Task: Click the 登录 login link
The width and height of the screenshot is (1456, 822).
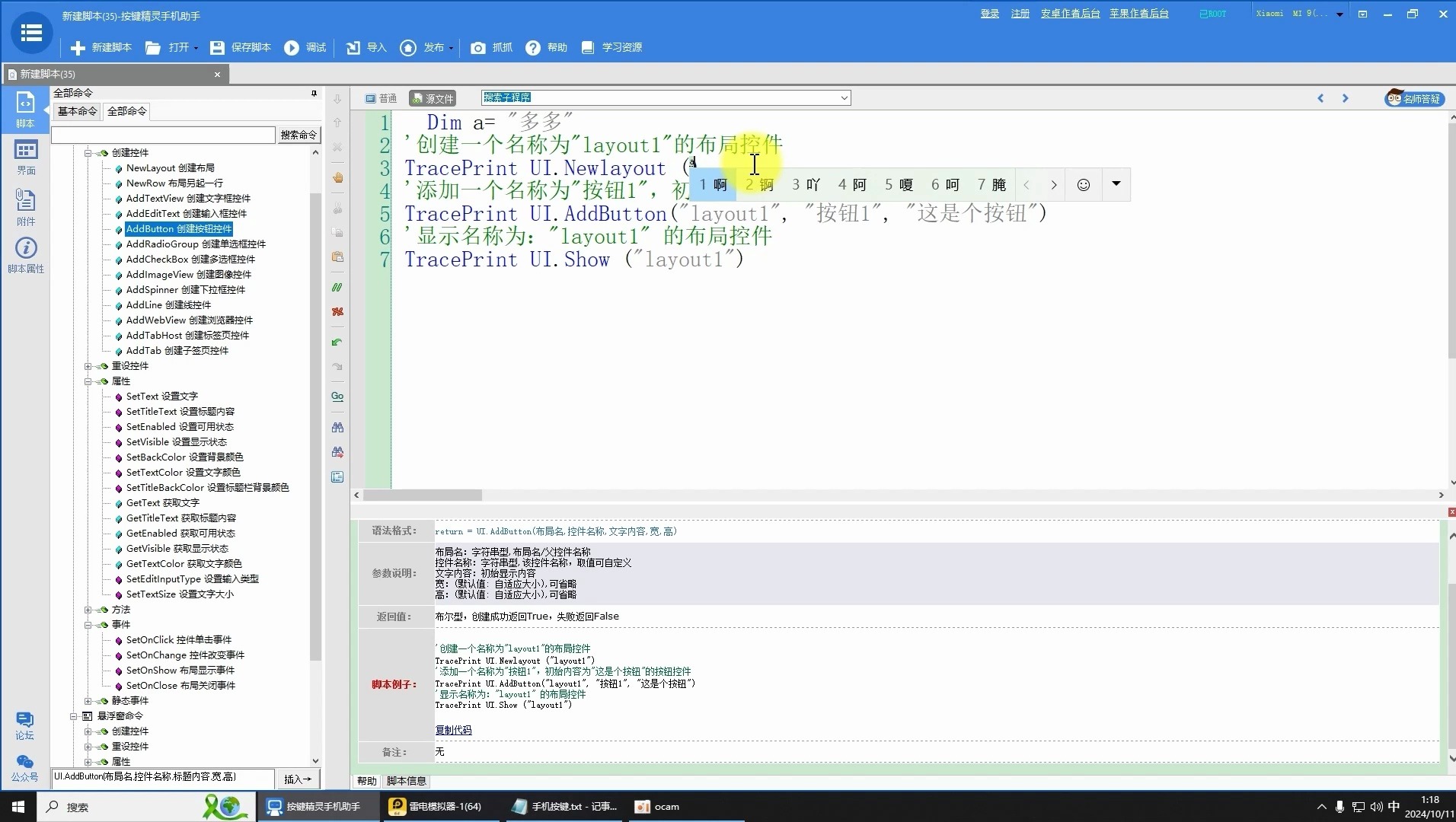Action: point(989,14)
